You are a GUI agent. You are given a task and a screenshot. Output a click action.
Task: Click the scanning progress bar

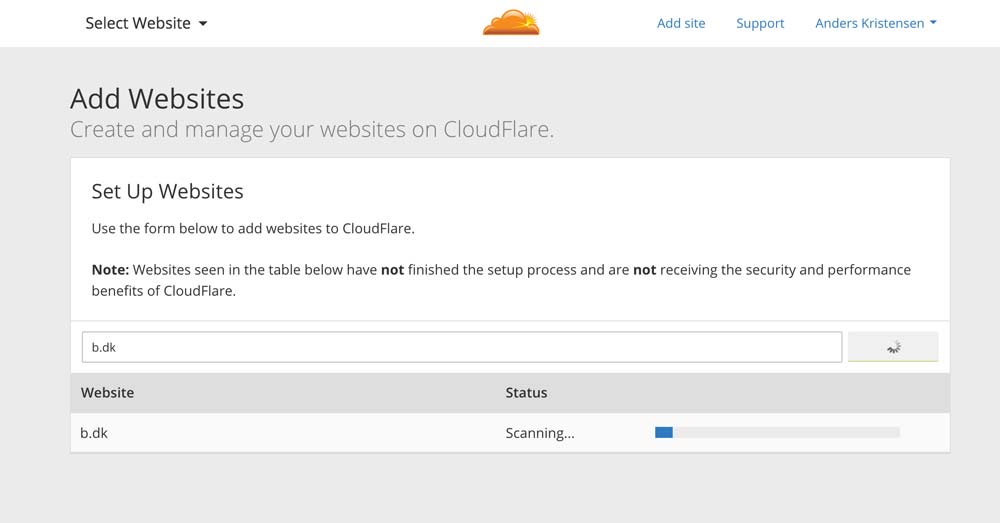[x=777, y=432]
